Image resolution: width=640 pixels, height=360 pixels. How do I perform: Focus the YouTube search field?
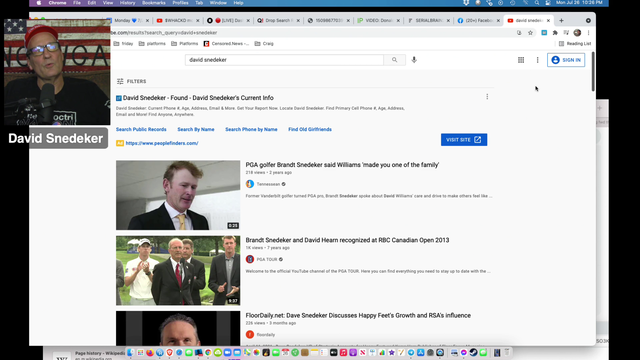pyautogui.click(x=284, y=60)
